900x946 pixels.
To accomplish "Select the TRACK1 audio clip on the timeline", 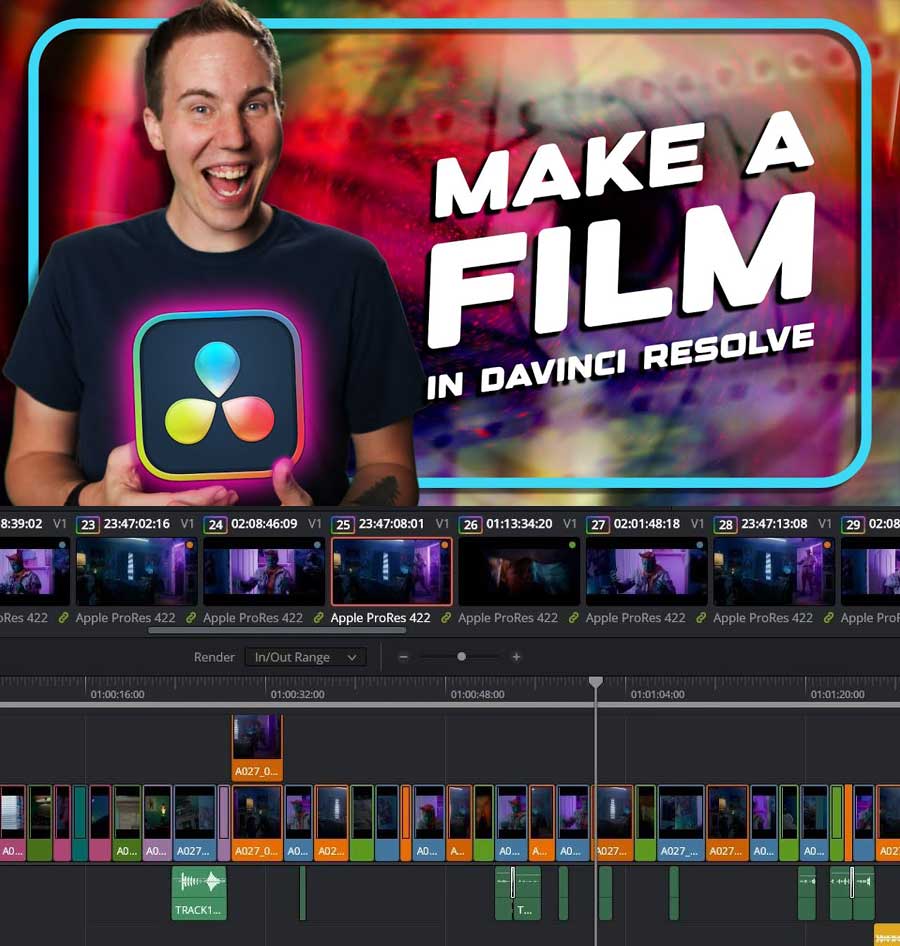I will (199, 893).
